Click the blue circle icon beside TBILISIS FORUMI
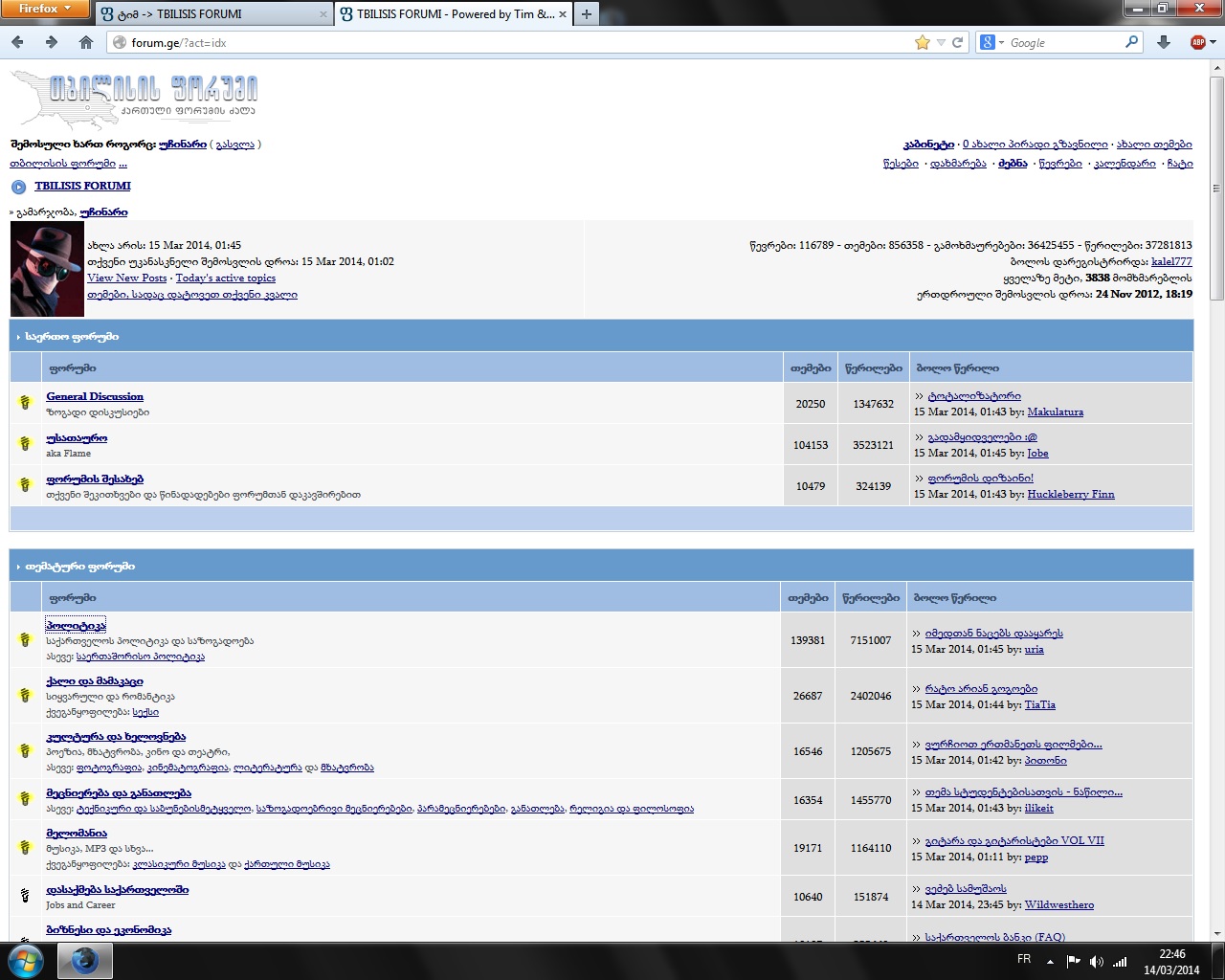This screenshot has height=980, width=1225. 19,187
